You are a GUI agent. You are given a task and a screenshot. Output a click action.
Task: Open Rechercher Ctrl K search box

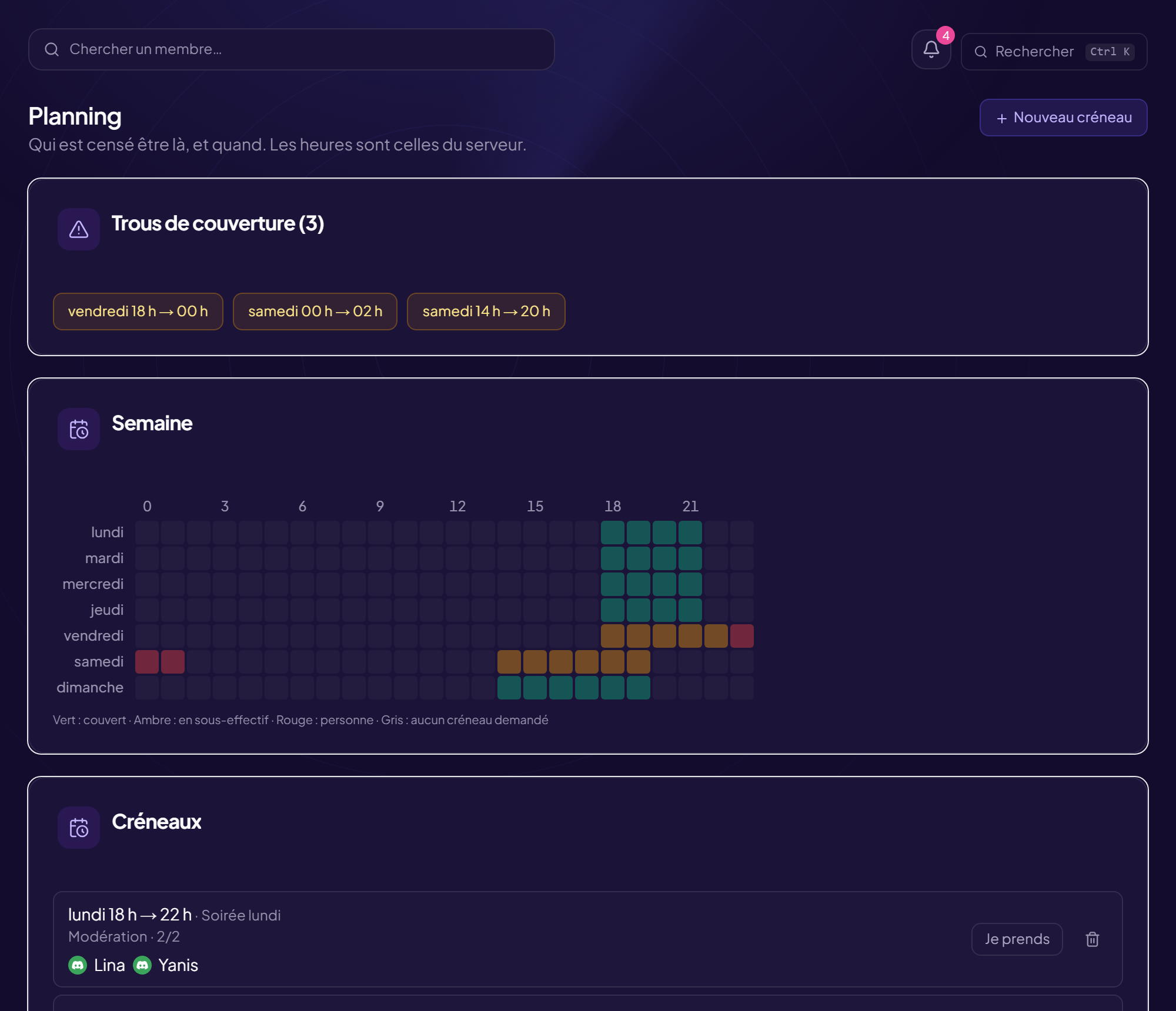pos(1054,52)
